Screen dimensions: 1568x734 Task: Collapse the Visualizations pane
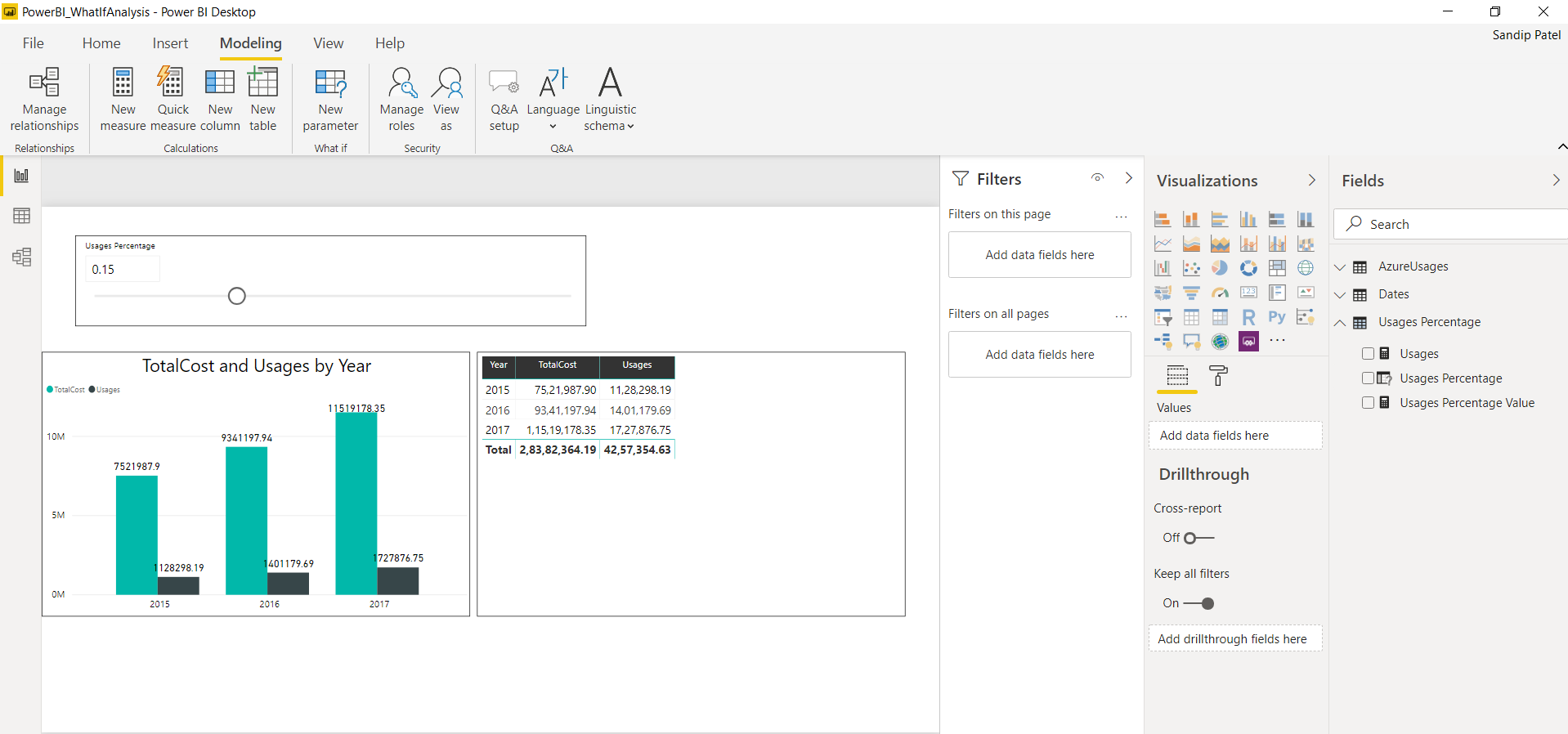coord(1312,180)
